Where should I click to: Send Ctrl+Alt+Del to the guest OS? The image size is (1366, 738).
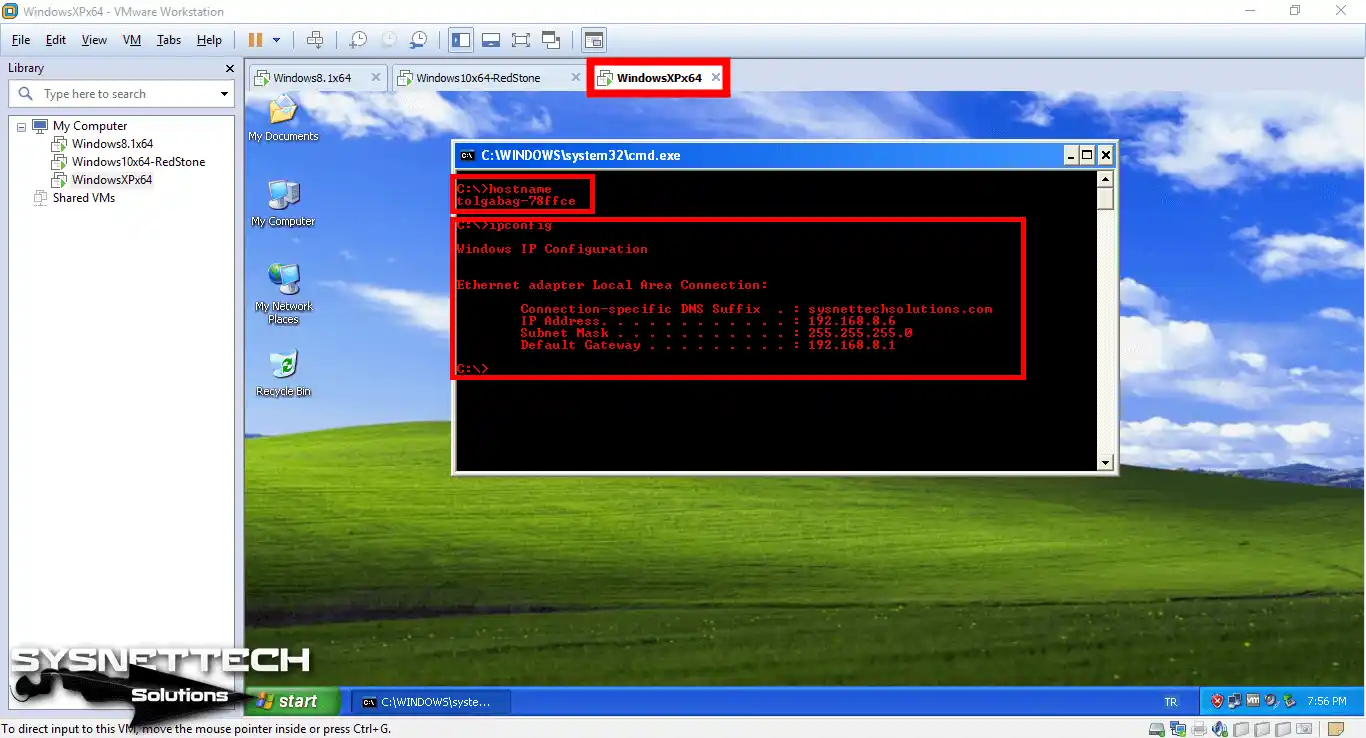click(318, 39)
